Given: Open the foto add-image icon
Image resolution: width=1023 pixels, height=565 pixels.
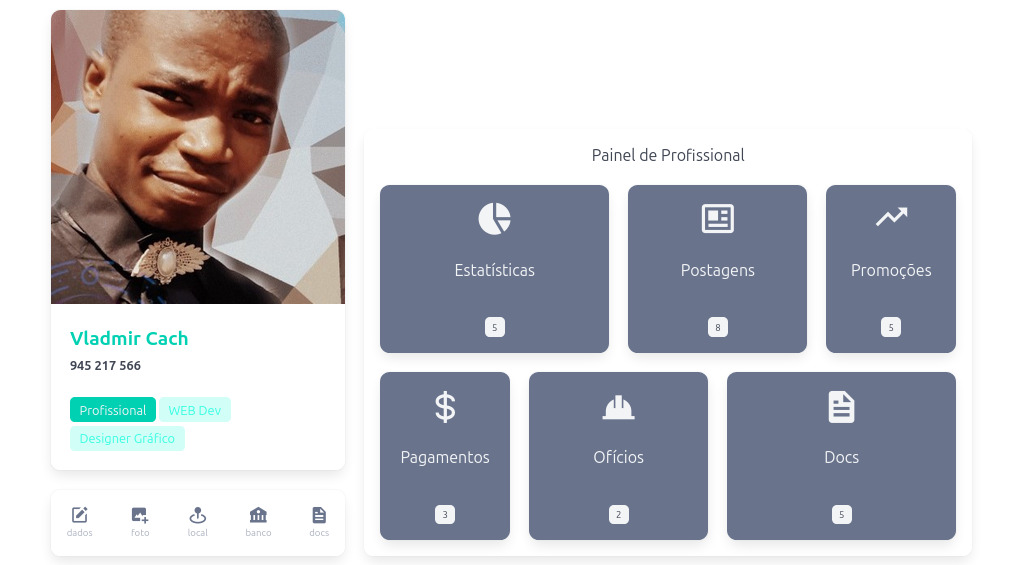Looking at the screenshot, I should pos(140,515).
